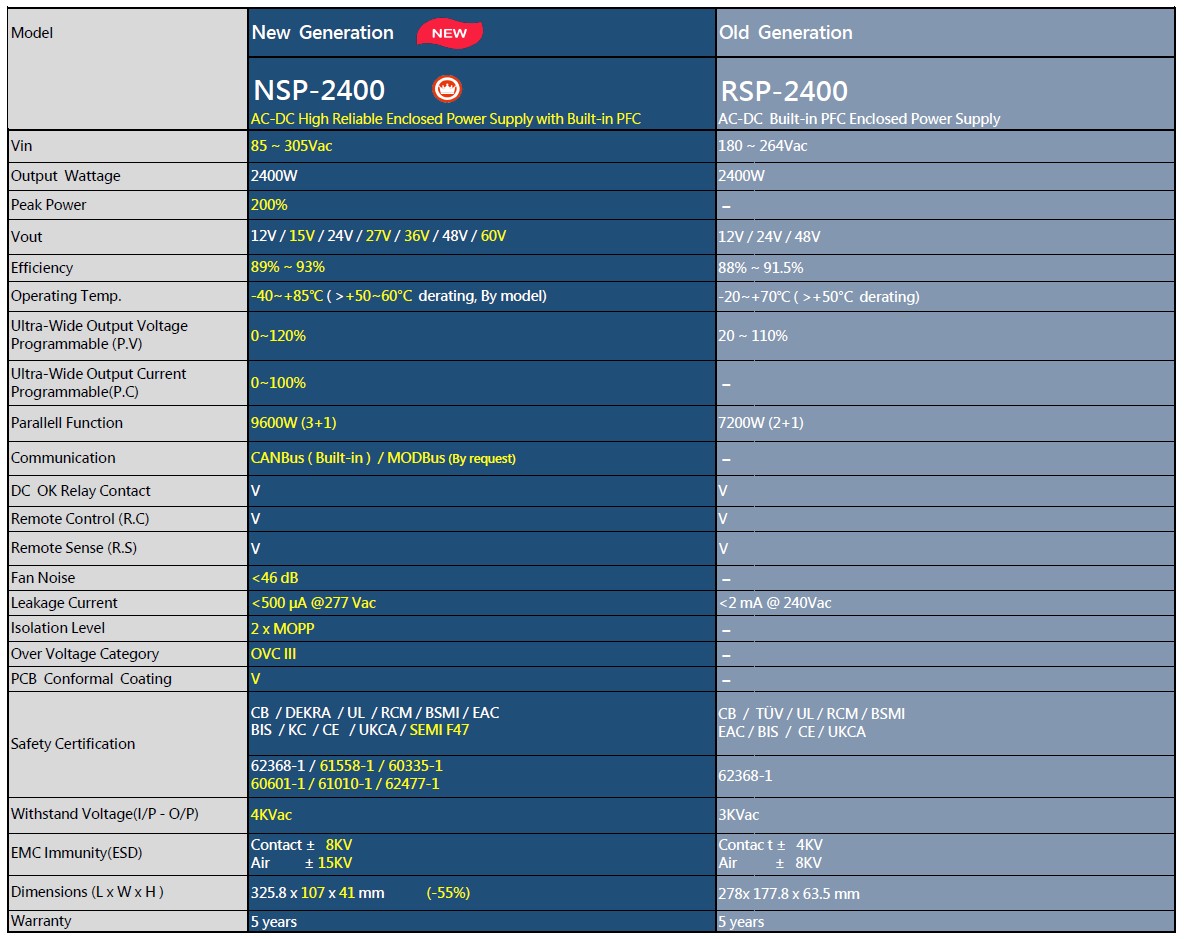Click the red crown icon beside NSP-2400
This screenshot has width=1184, height=939.
click(447, 89)
